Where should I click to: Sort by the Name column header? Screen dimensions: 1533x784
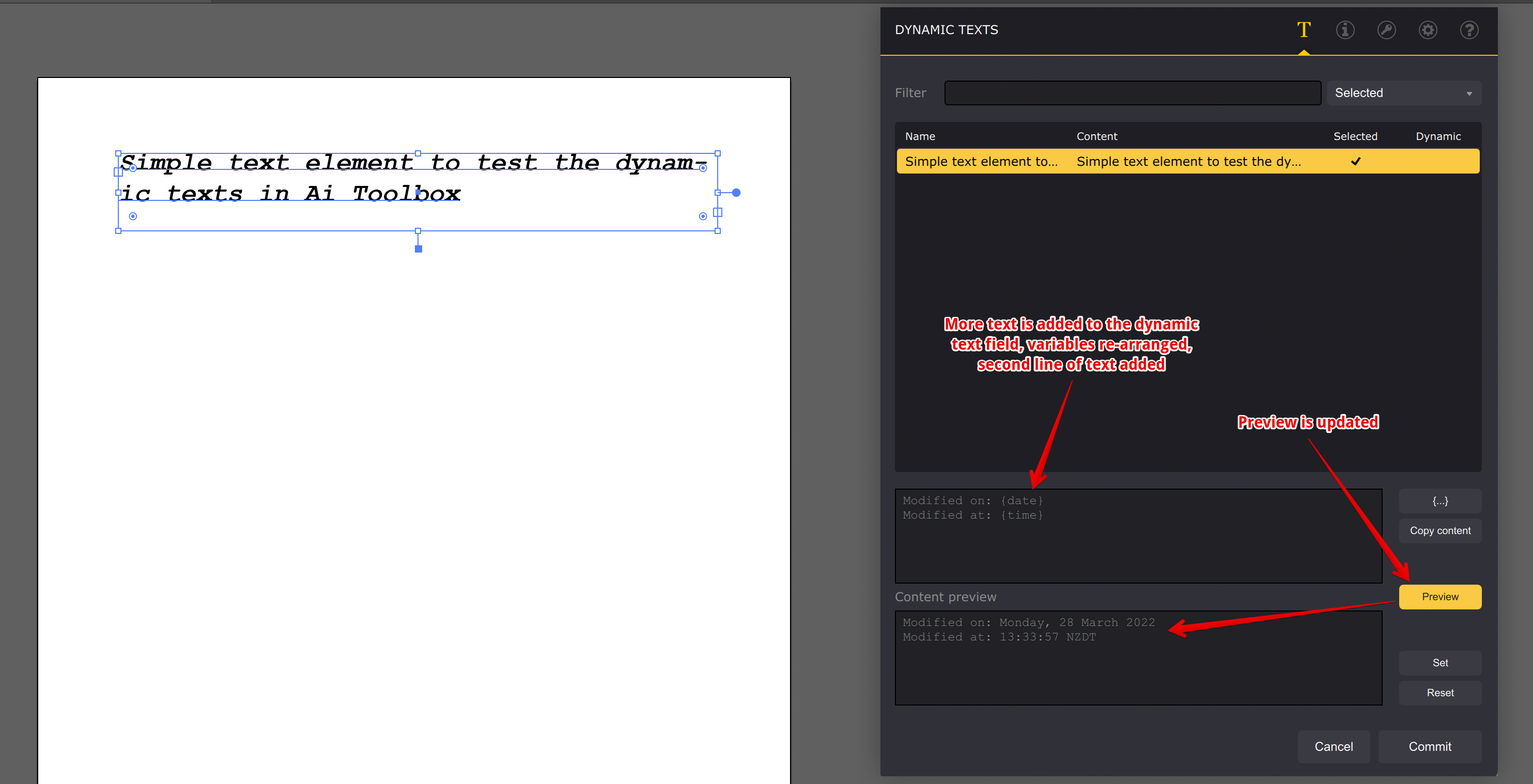point(920,136)
